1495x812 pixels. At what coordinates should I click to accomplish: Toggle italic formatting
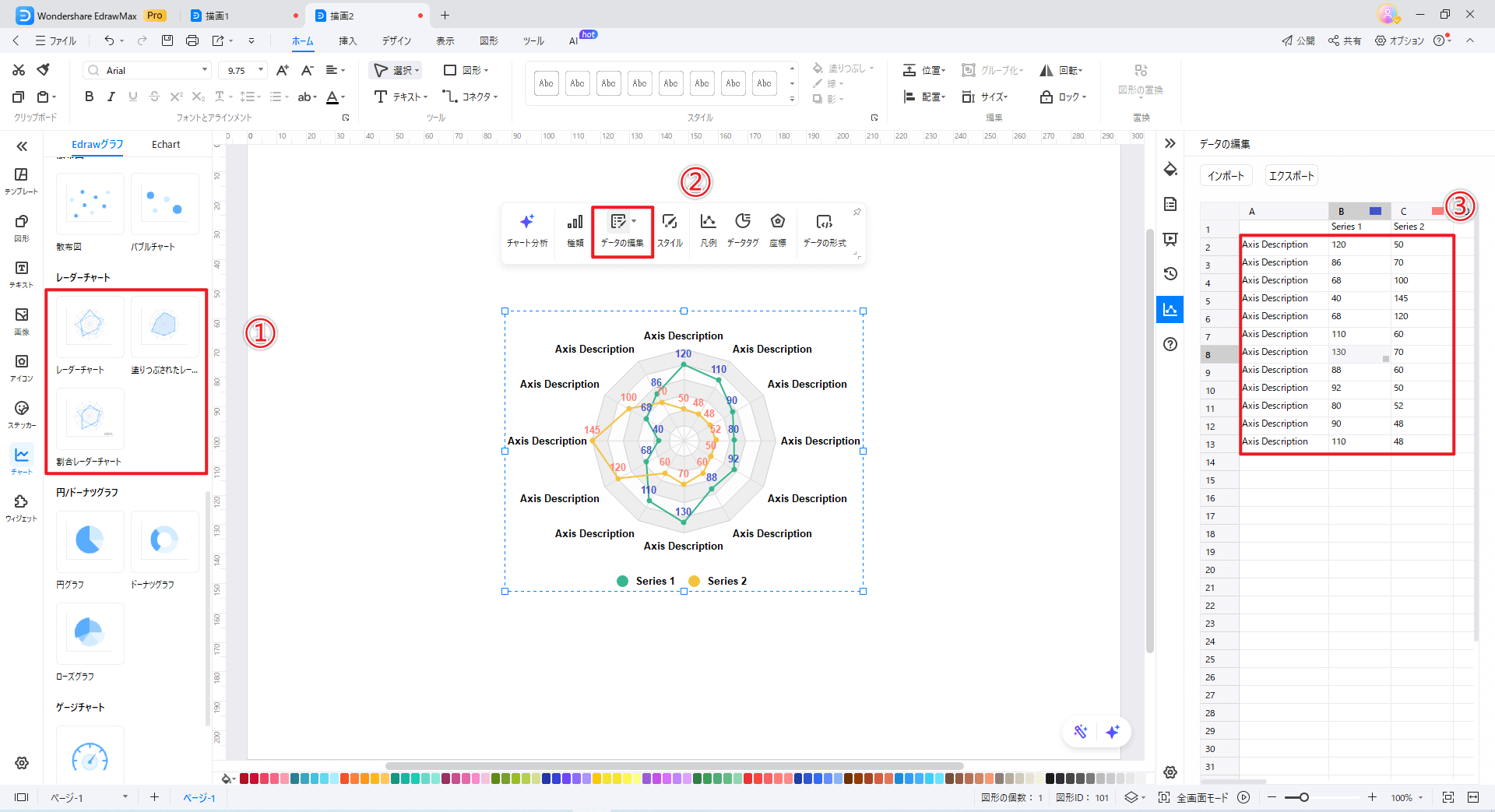click(111, 97)
